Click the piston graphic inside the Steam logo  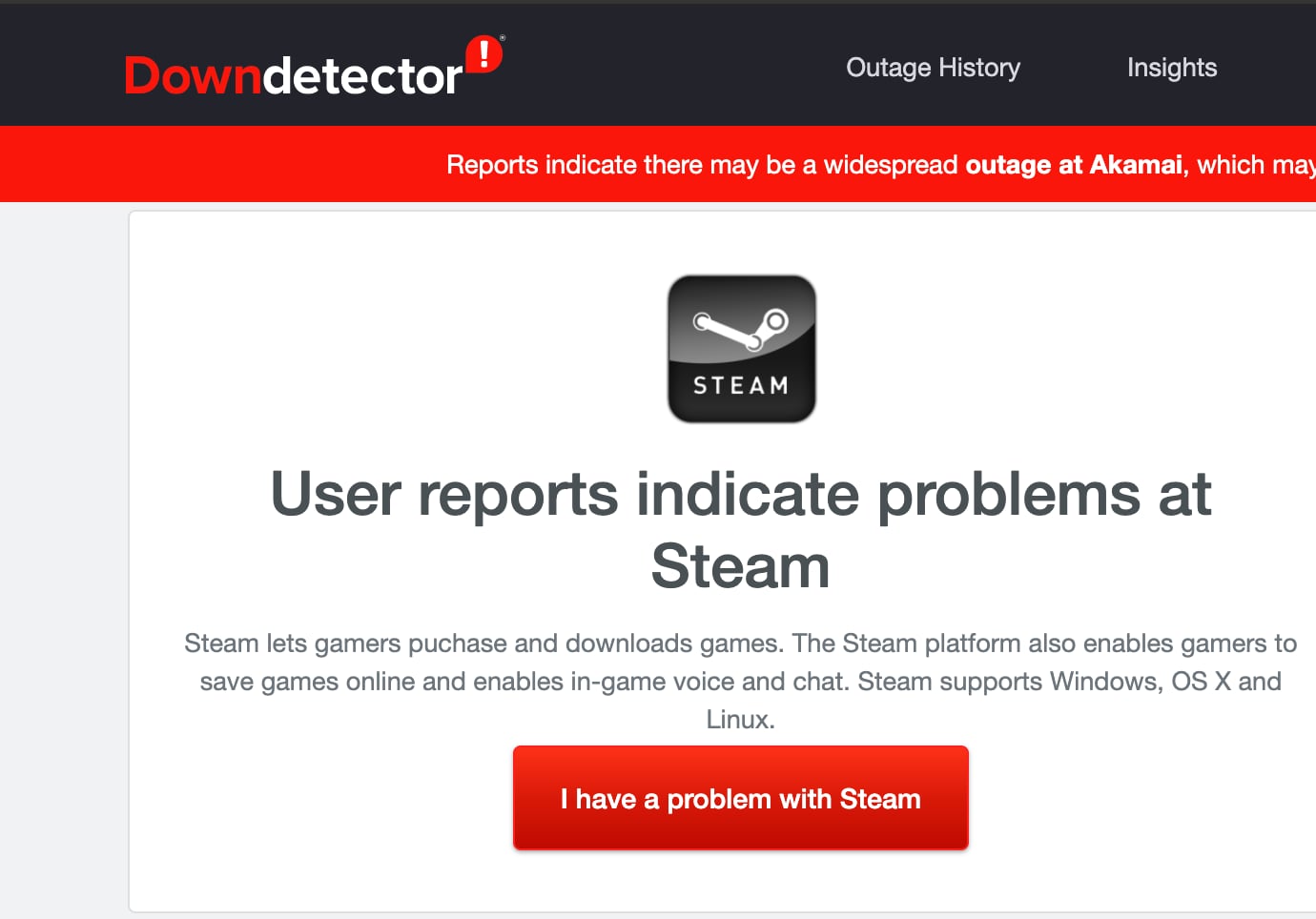[740, 328]
